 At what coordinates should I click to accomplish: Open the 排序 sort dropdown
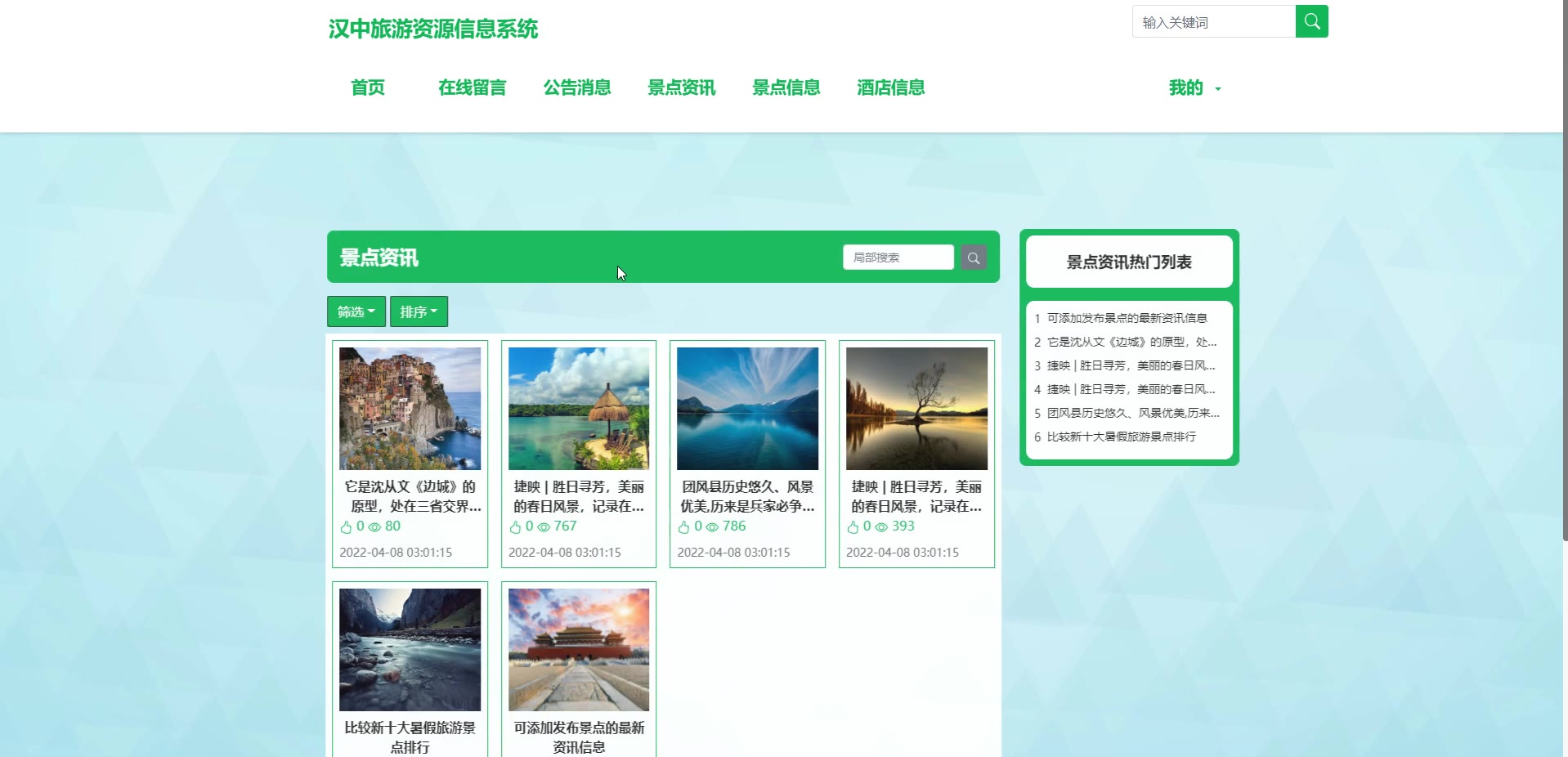coord(419,311)
